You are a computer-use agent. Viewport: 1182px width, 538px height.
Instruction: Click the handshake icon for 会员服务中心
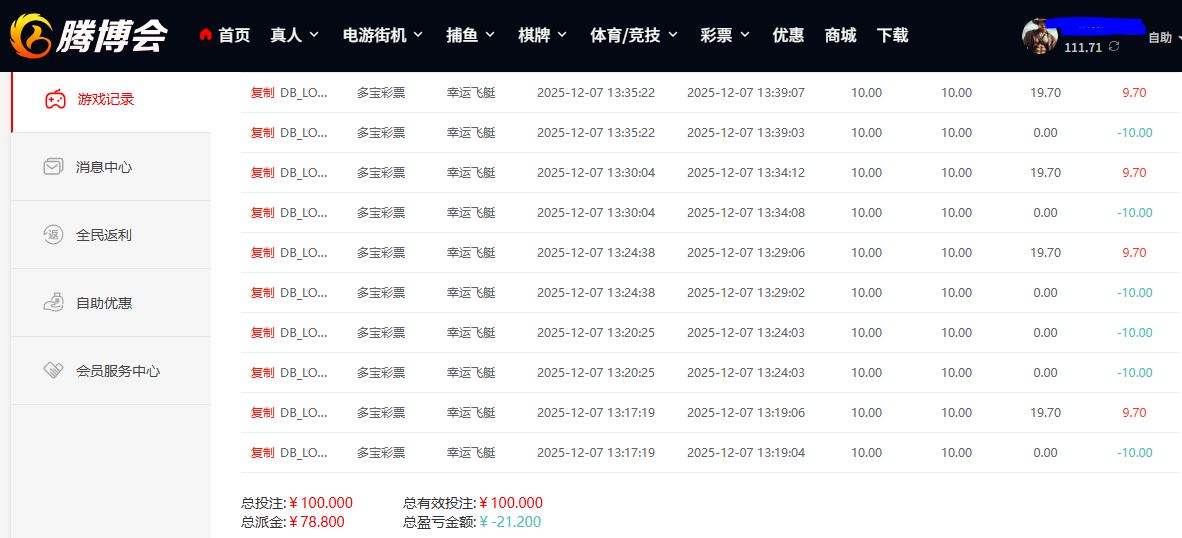pyautogui.click(x=53, y=370)
